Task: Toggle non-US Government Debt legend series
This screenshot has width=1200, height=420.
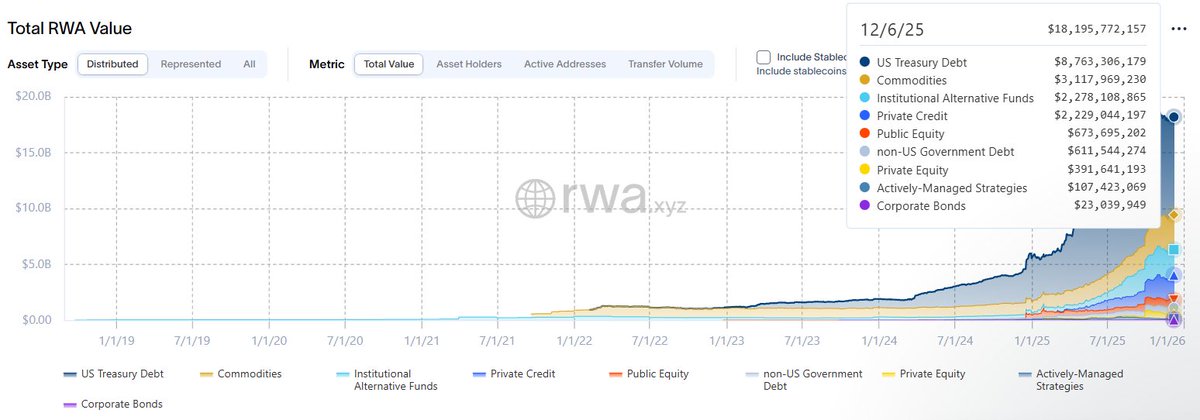Action: point(806,380)
